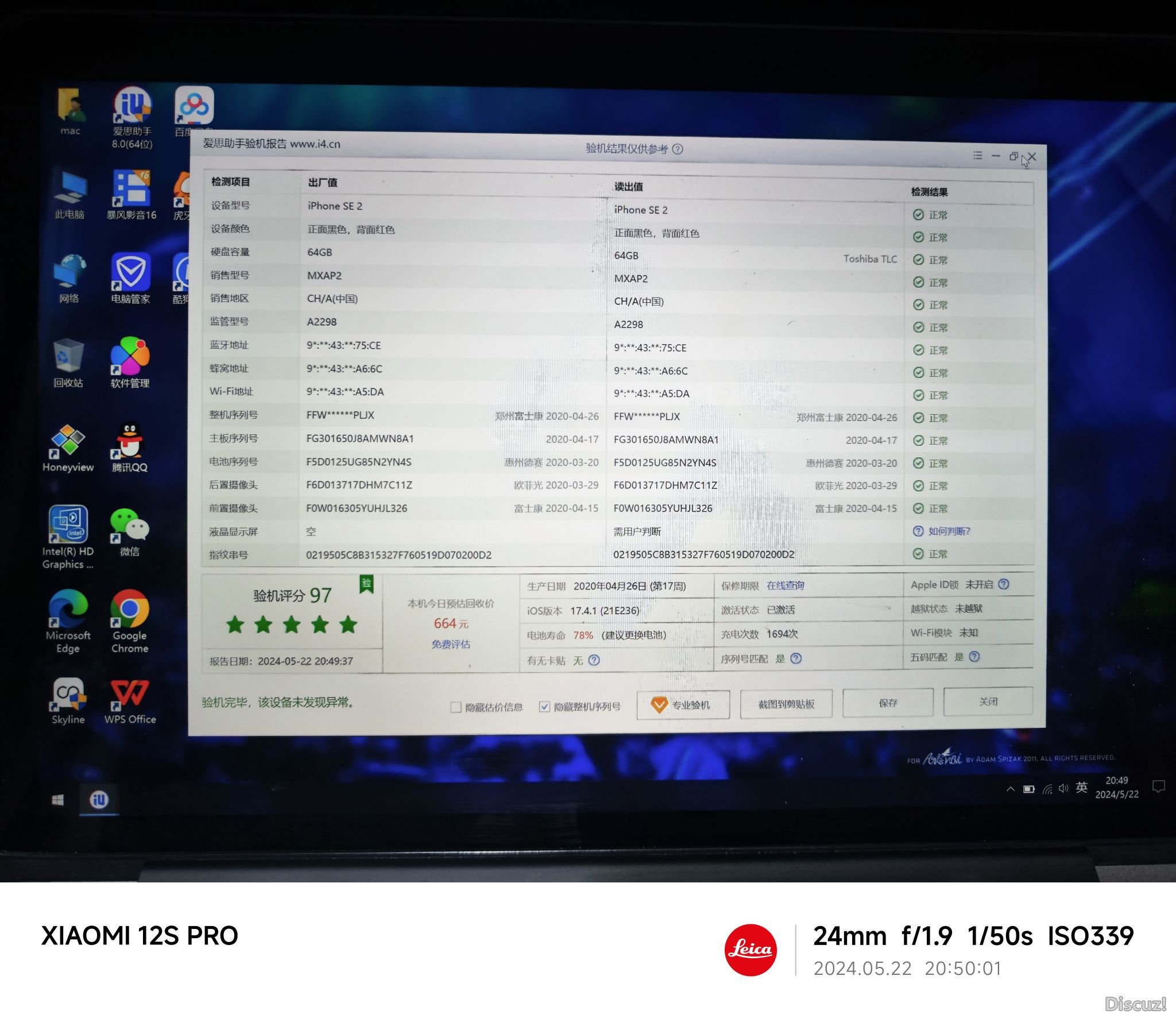Launch 微信 WeChat desktop icon
This screenshot has height=1018, width=1176.
click(x=130, y=533)
